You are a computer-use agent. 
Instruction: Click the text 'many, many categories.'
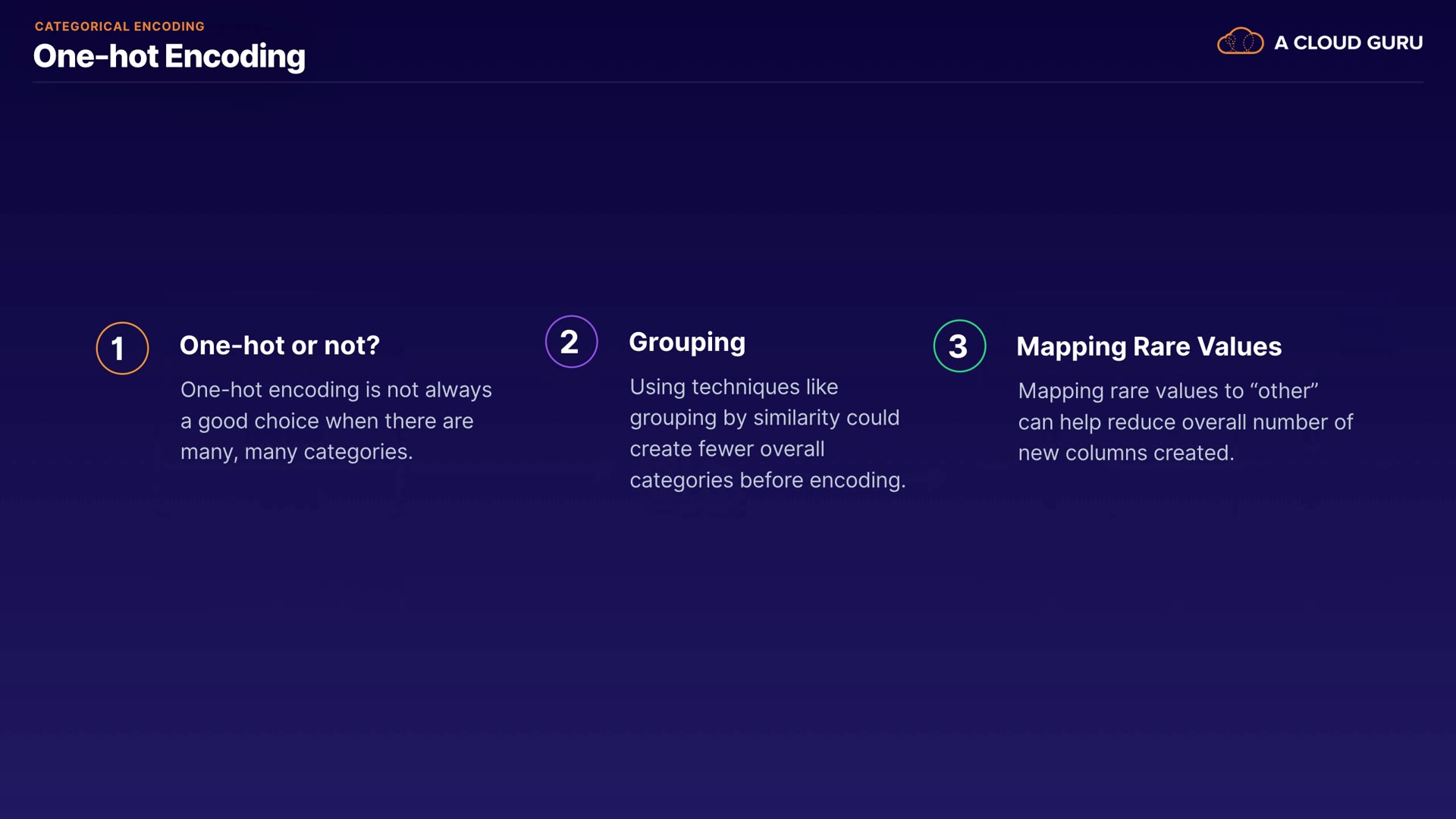297,452
